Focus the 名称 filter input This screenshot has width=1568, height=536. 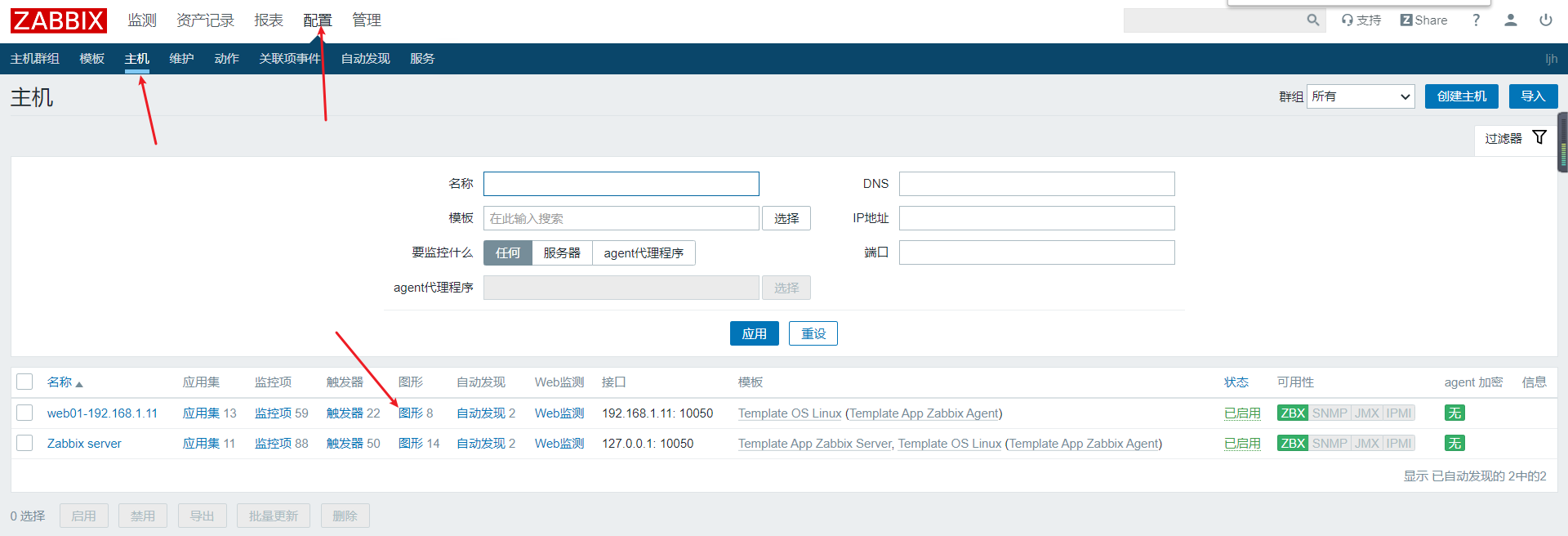(621, 184)
